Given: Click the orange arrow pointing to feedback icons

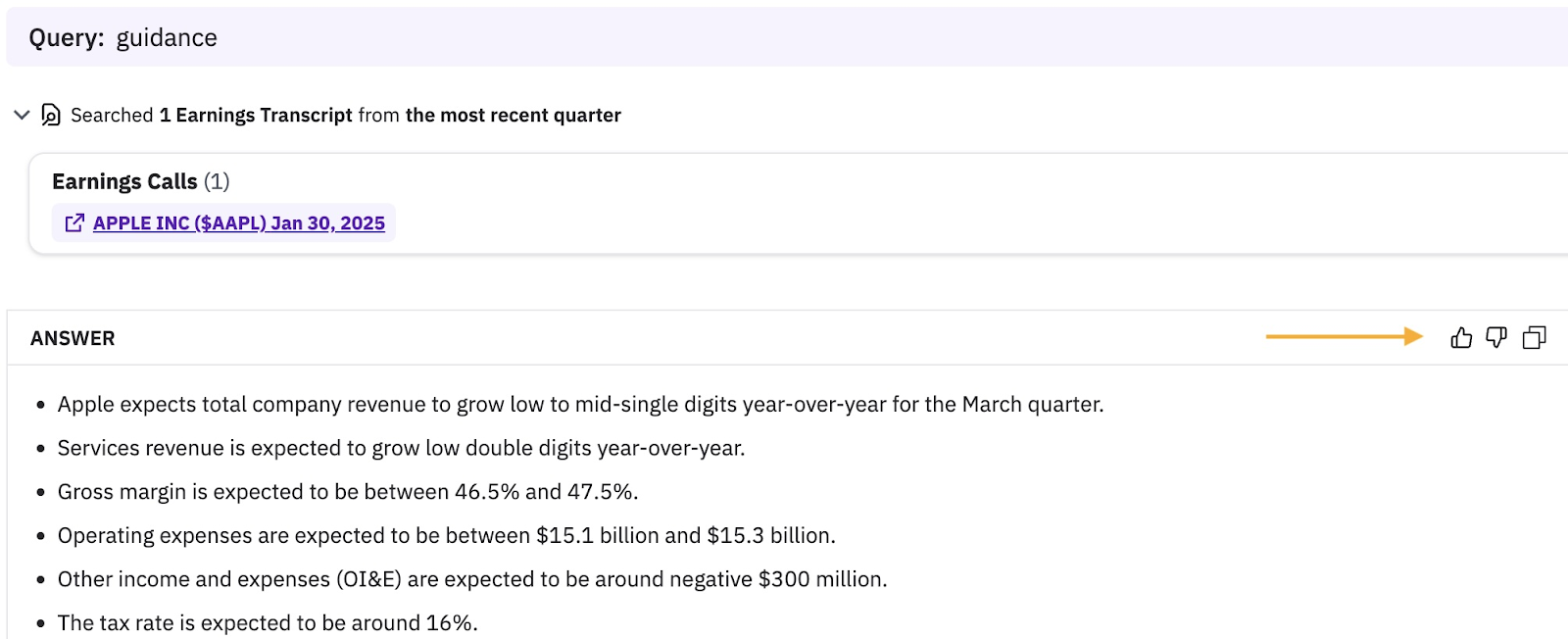Looking at the screenshot, I should point(1344,337).
